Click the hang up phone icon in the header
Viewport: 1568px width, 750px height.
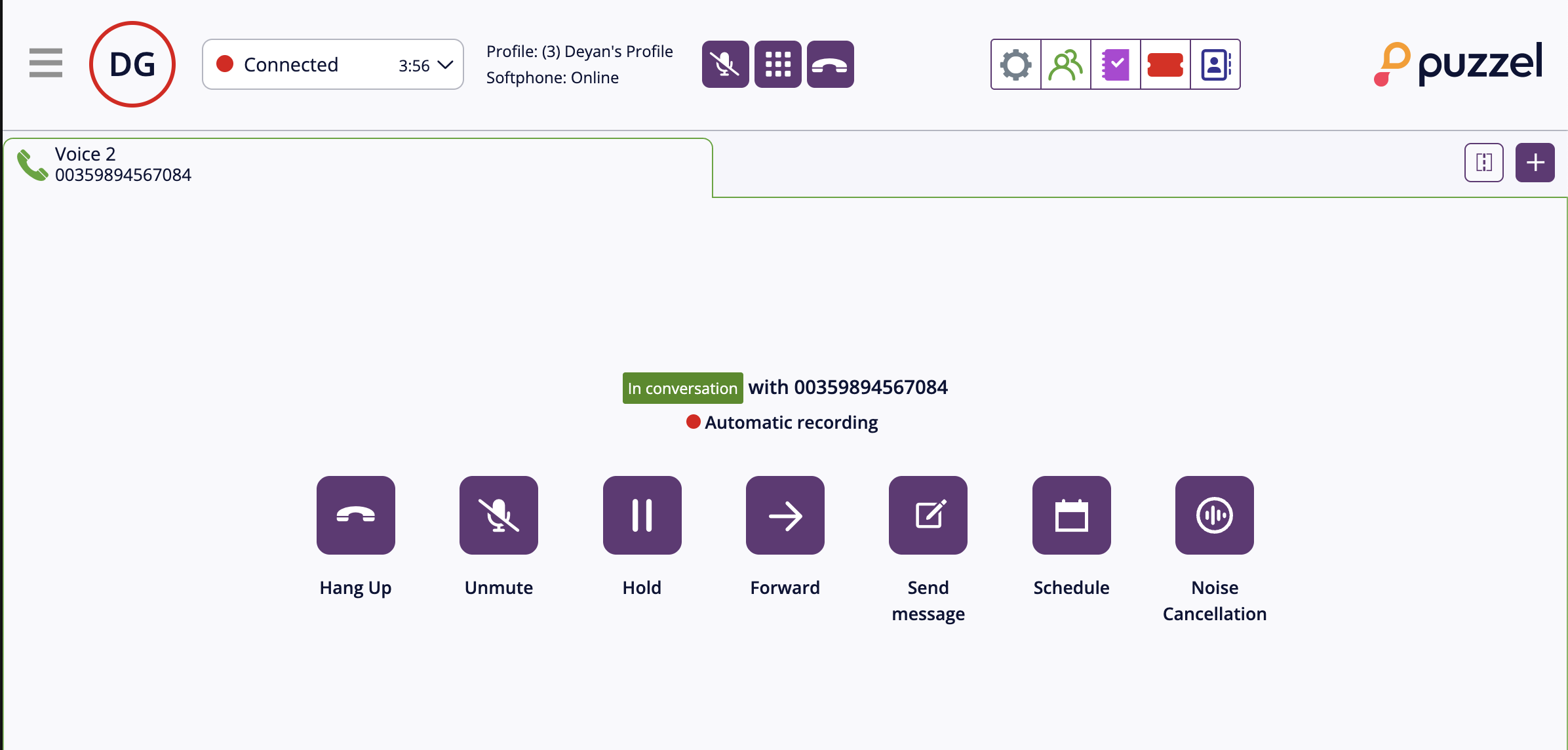point(830,64)
